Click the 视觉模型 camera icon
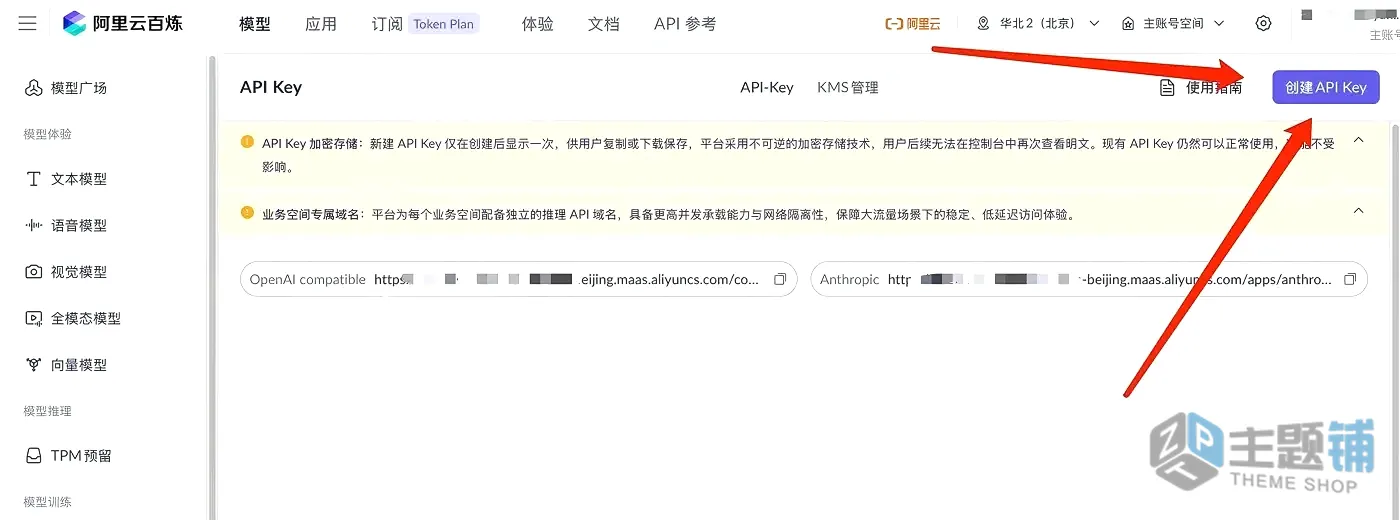 (x=33, y=272)
